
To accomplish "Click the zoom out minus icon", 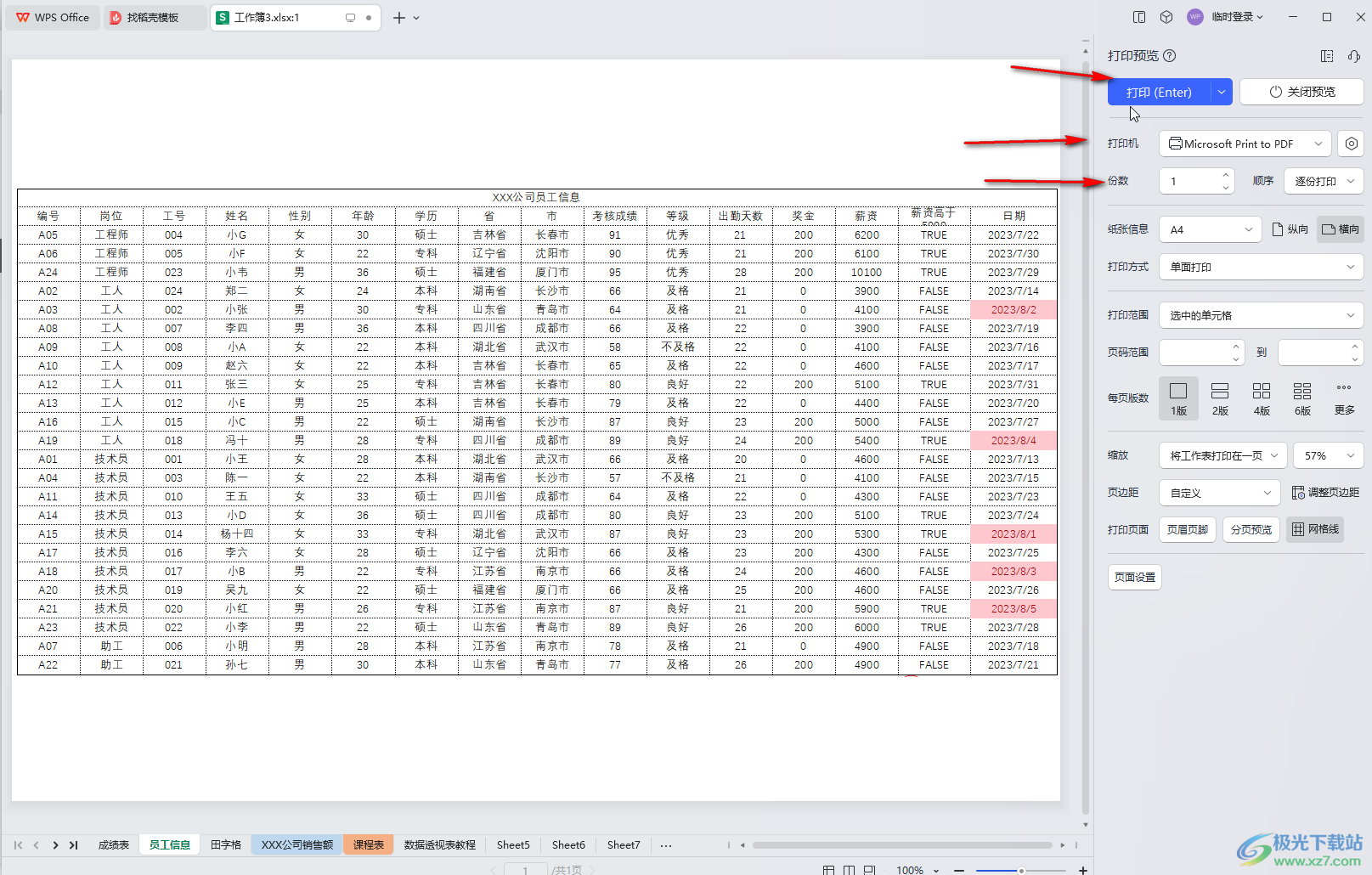I will (x=959, y=870).
